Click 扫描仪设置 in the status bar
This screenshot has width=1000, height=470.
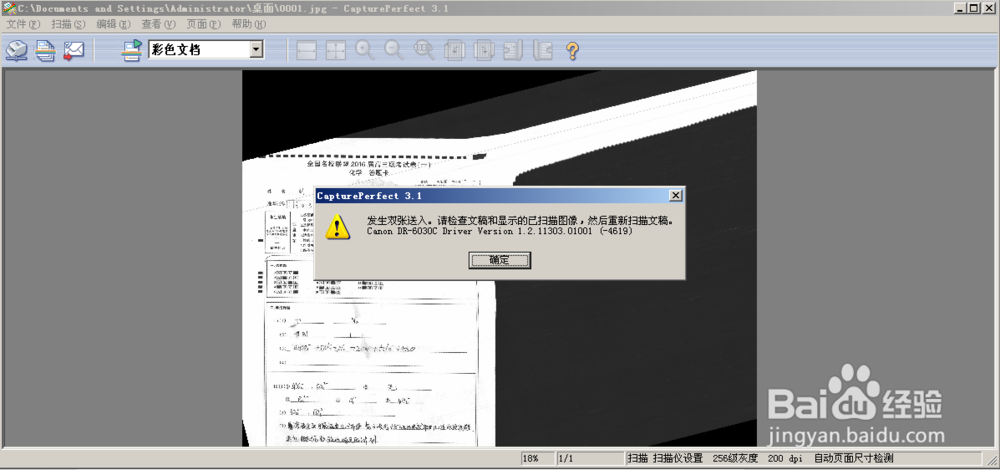(x=677, y=458)
